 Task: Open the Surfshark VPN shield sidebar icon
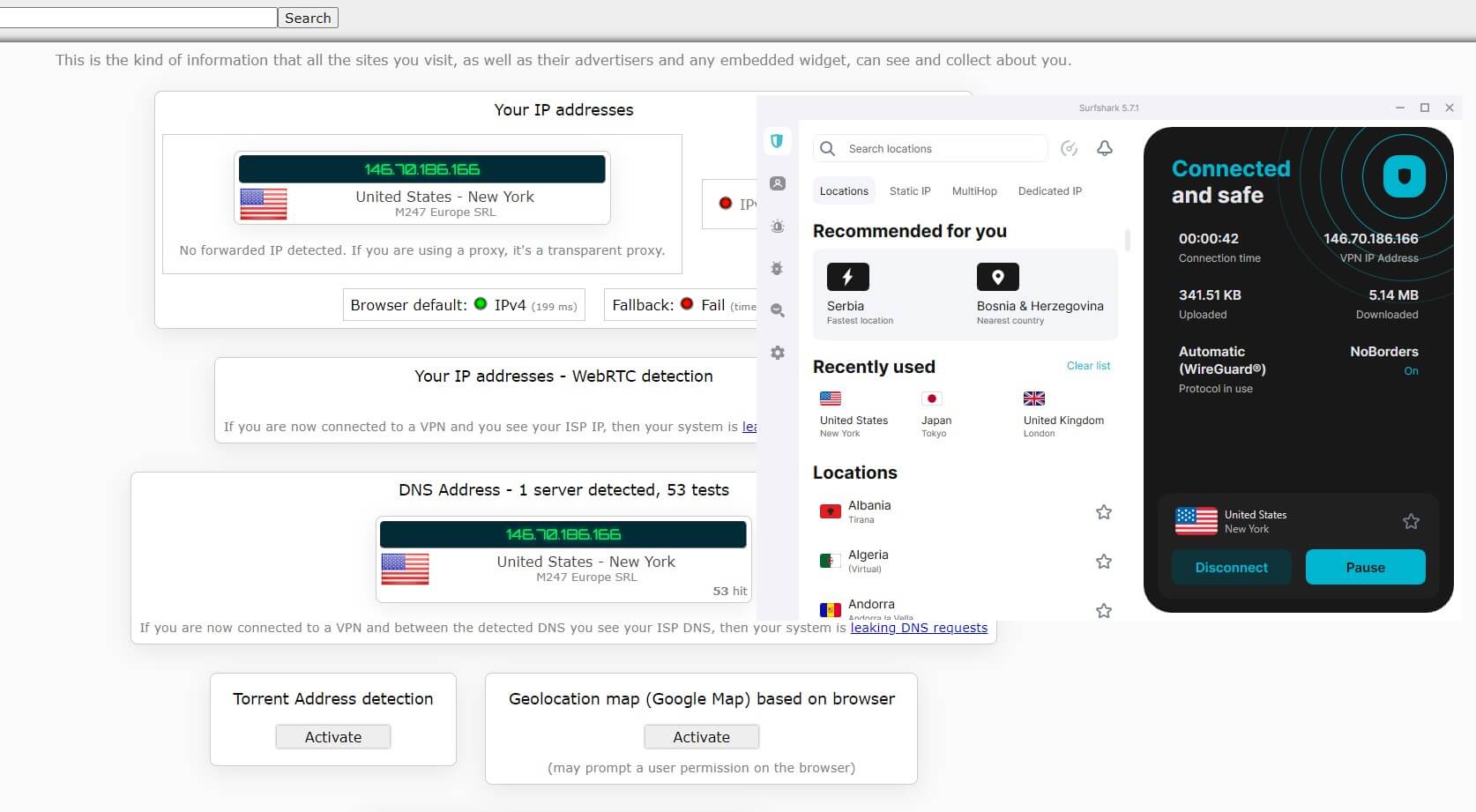(x=777, y=141)
